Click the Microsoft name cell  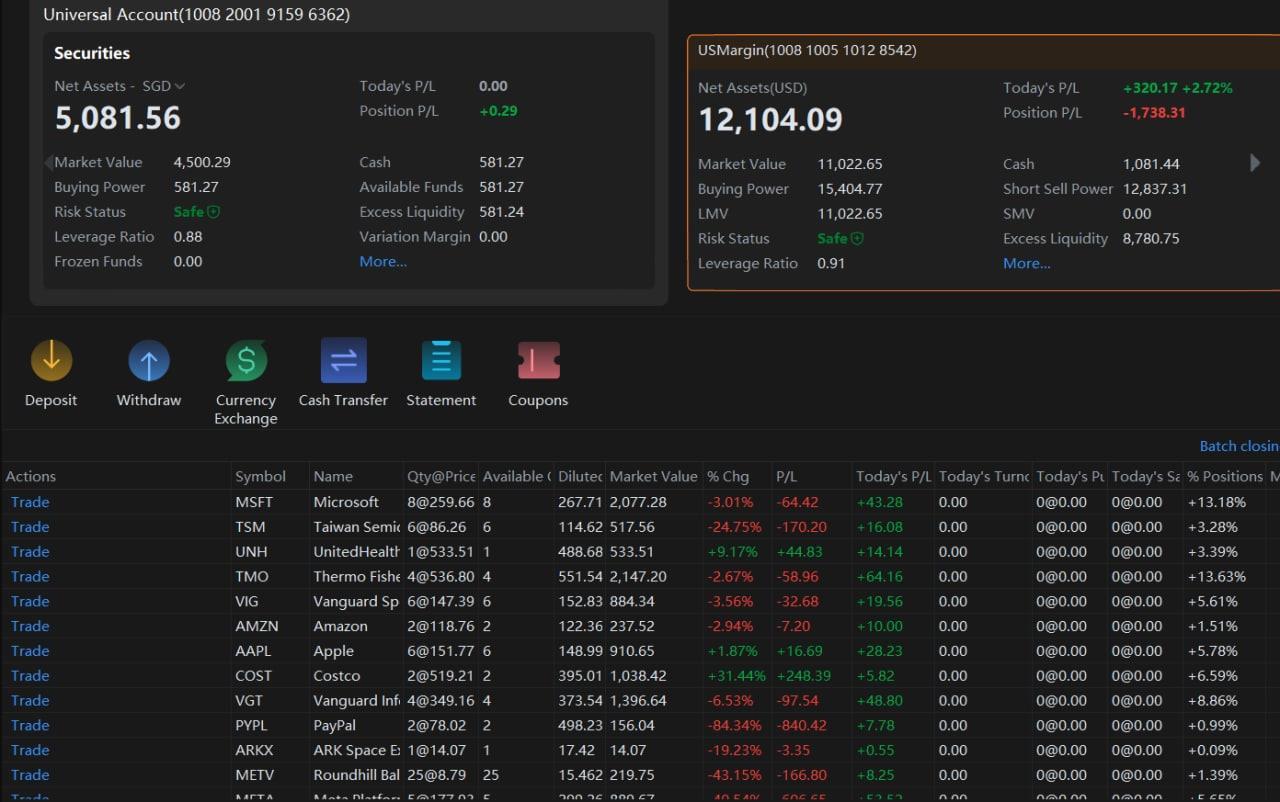(346, 502)
